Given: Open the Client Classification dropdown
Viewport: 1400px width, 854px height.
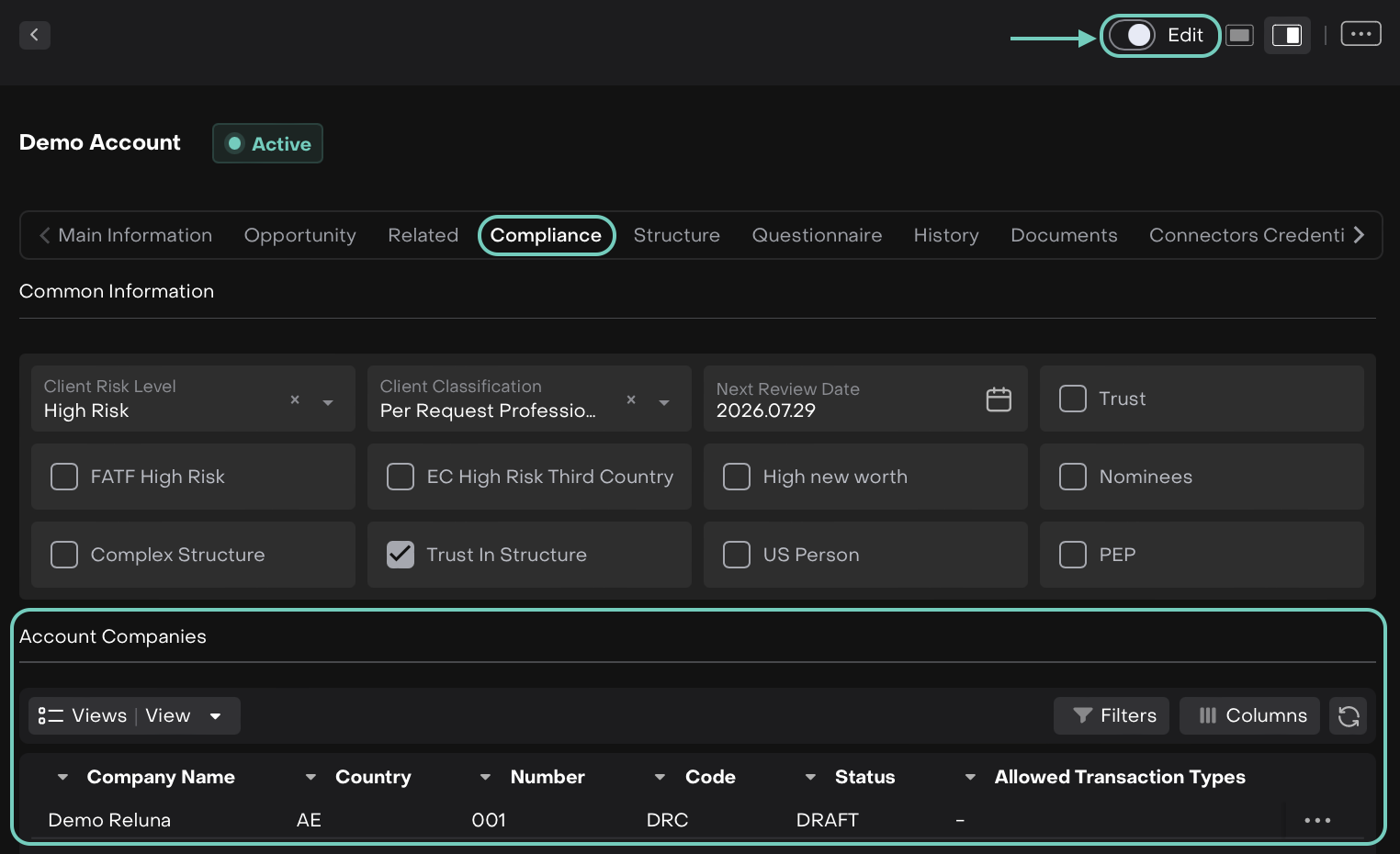Looking at the screenshot, I should tap(664, 402).
